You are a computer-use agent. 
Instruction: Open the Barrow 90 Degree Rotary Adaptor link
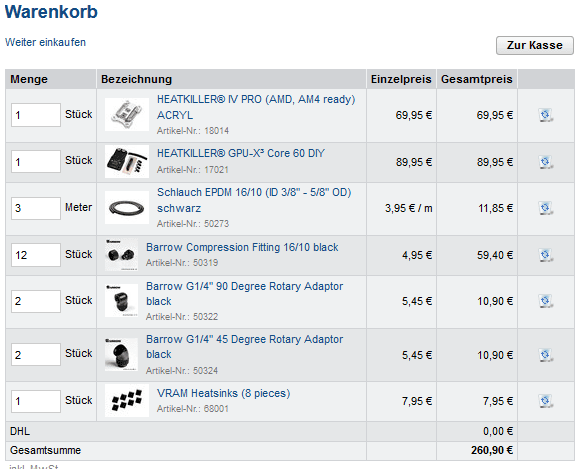[244, 294]
